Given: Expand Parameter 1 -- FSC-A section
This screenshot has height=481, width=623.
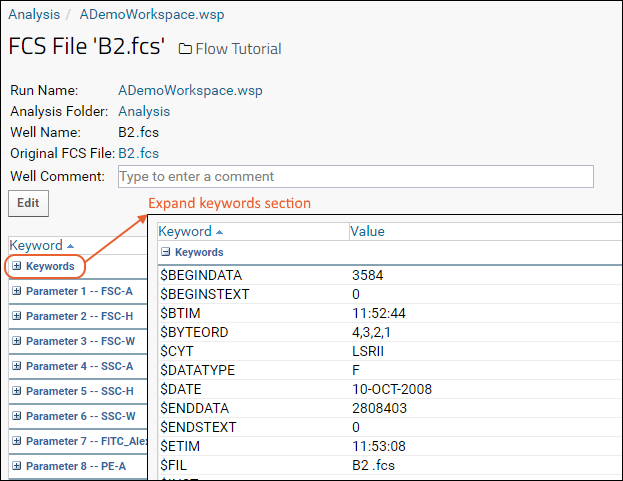Looking at the screenshot, I should (16, 291).
